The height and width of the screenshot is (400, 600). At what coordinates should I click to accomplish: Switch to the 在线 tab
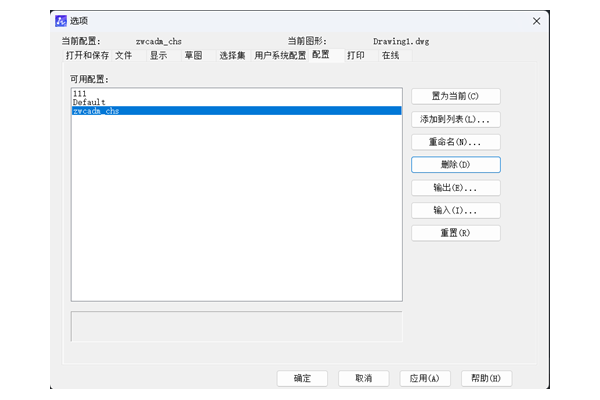[x=395, y=56]
